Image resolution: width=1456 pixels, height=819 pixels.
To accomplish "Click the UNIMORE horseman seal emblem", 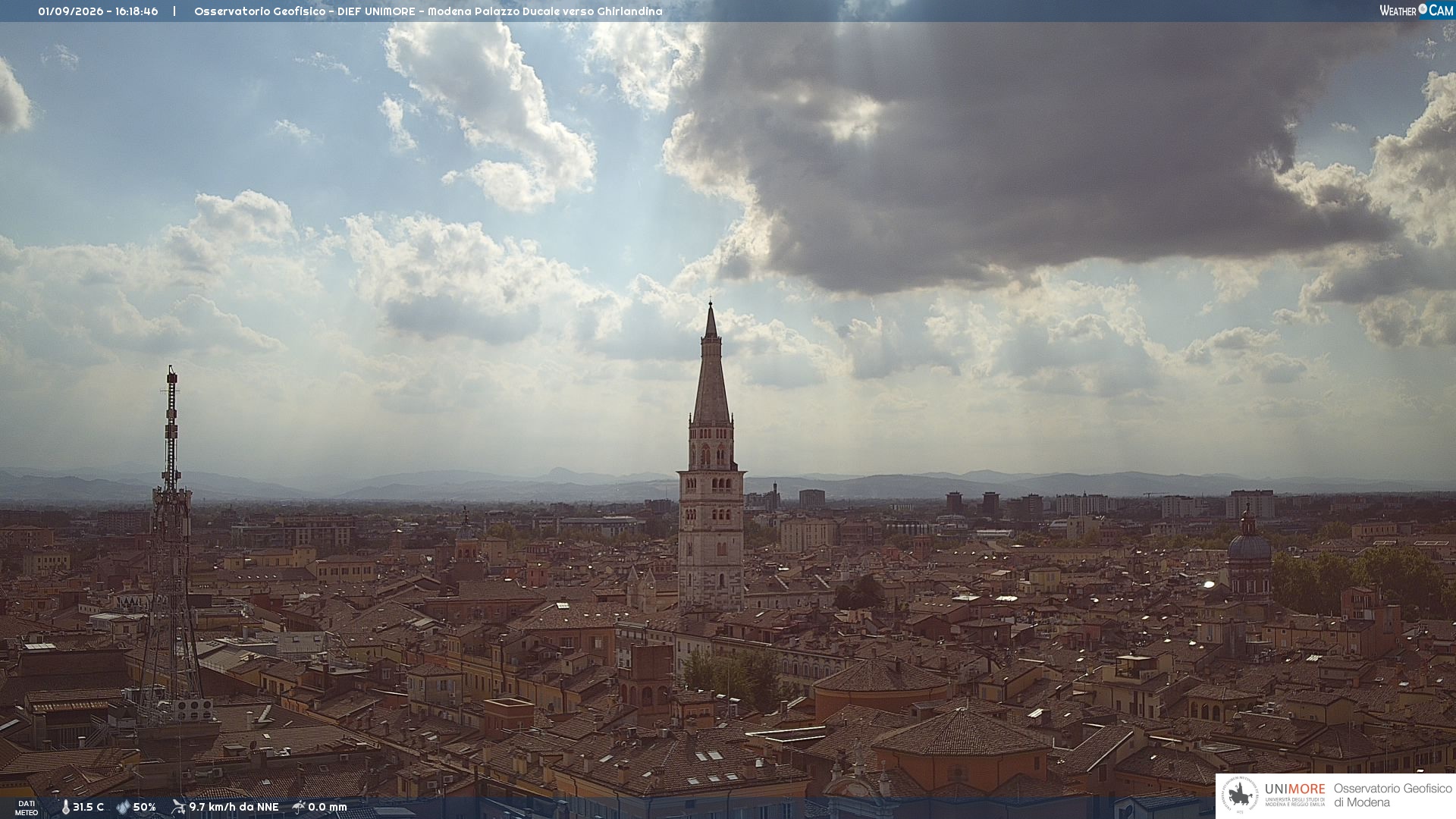I will pyautogui.click(x=1240, y=795).
